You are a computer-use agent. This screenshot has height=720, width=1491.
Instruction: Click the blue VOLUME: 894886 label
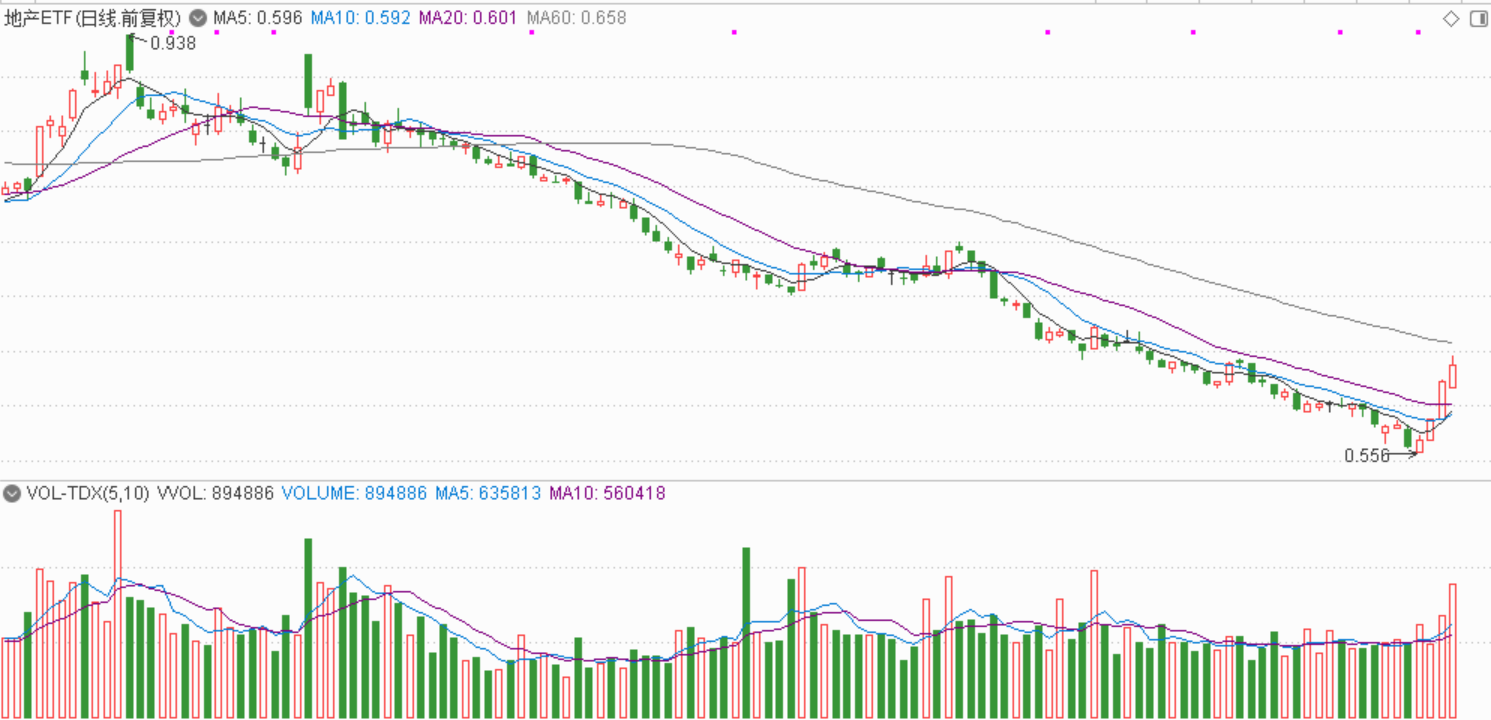pos(355,493)
